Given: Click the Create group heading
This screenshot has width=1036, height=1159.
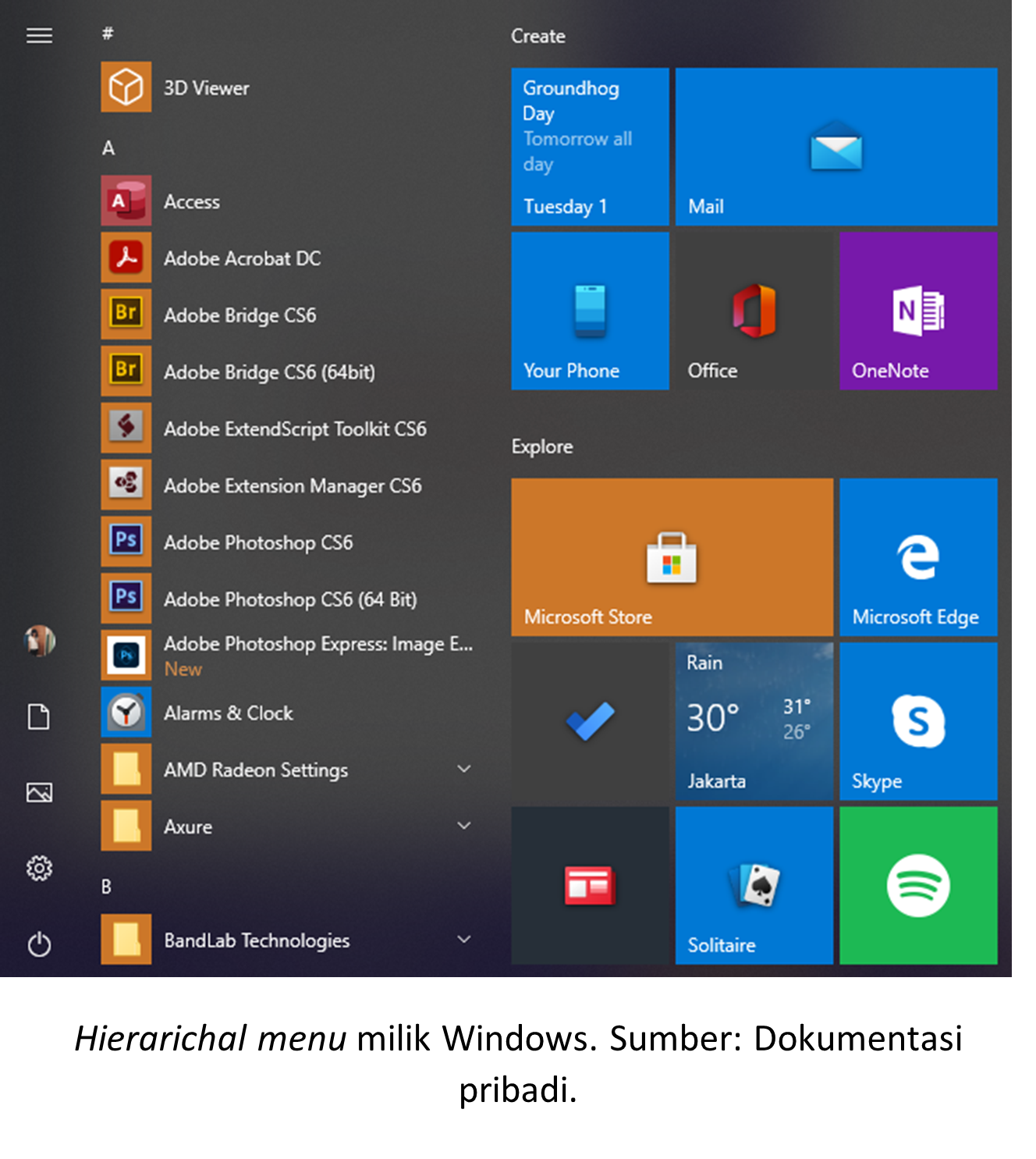Looking at the screenshot, I should coord(538,36).
